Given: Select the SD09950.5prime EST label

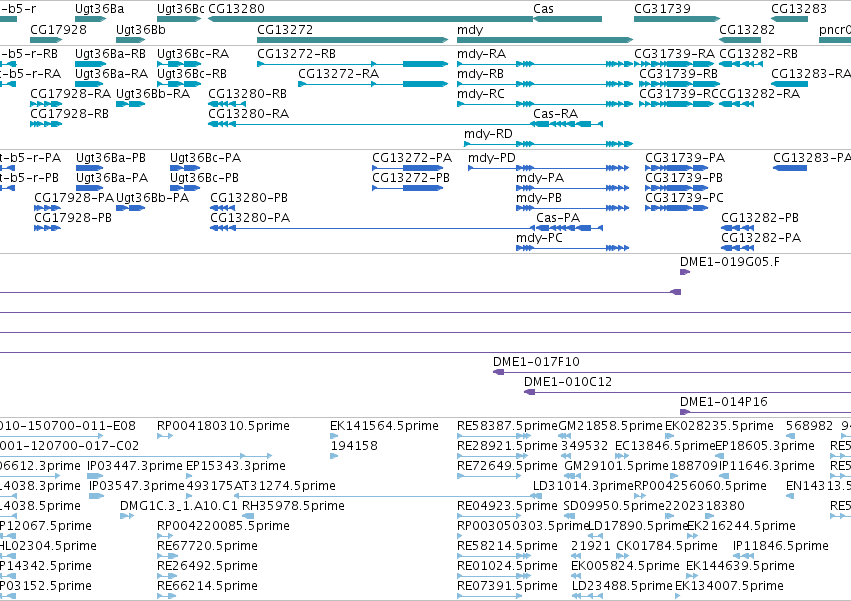Looking at the screenshot, I should (614, 506).
